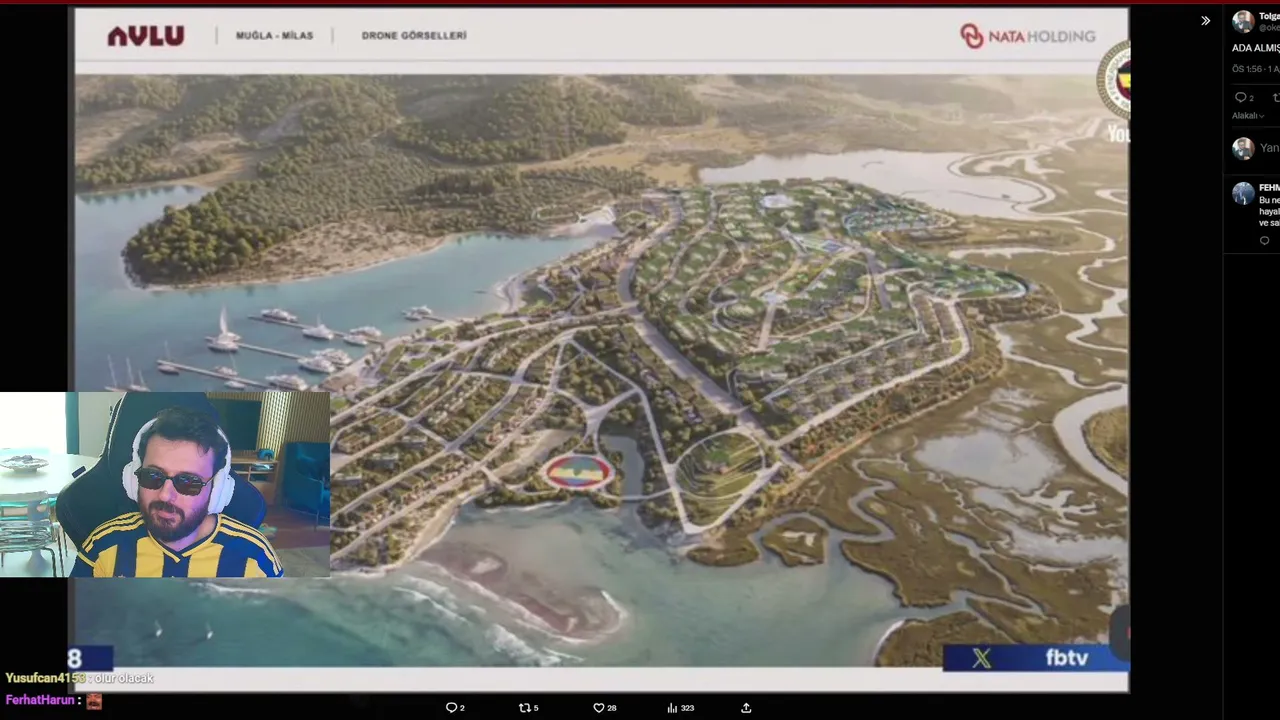Retweet using the icon showing 5
The width and height of the screenshot is (1280, 720).
(528, 708)
